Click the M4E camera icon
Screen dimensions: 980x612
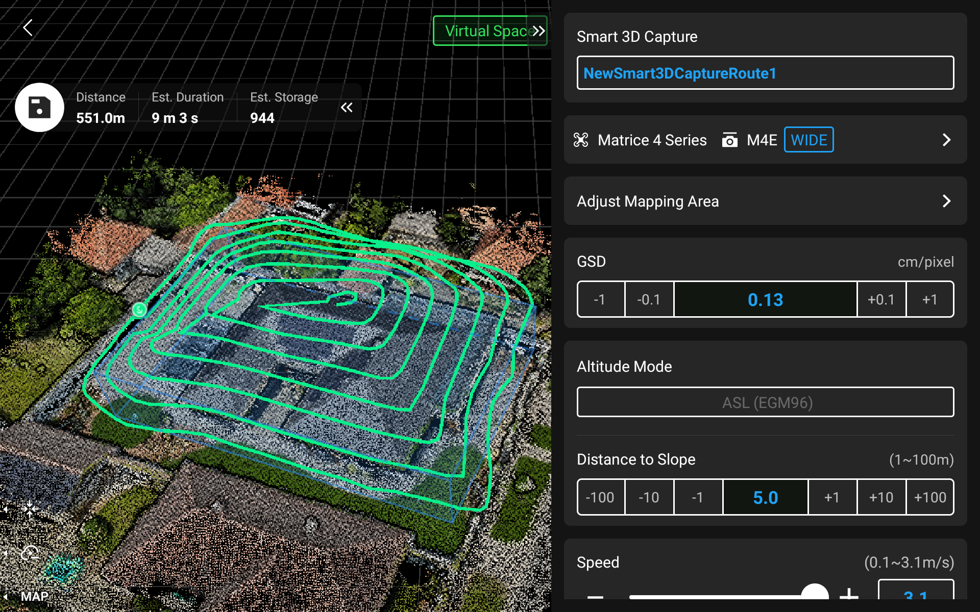tap(730, 140)
